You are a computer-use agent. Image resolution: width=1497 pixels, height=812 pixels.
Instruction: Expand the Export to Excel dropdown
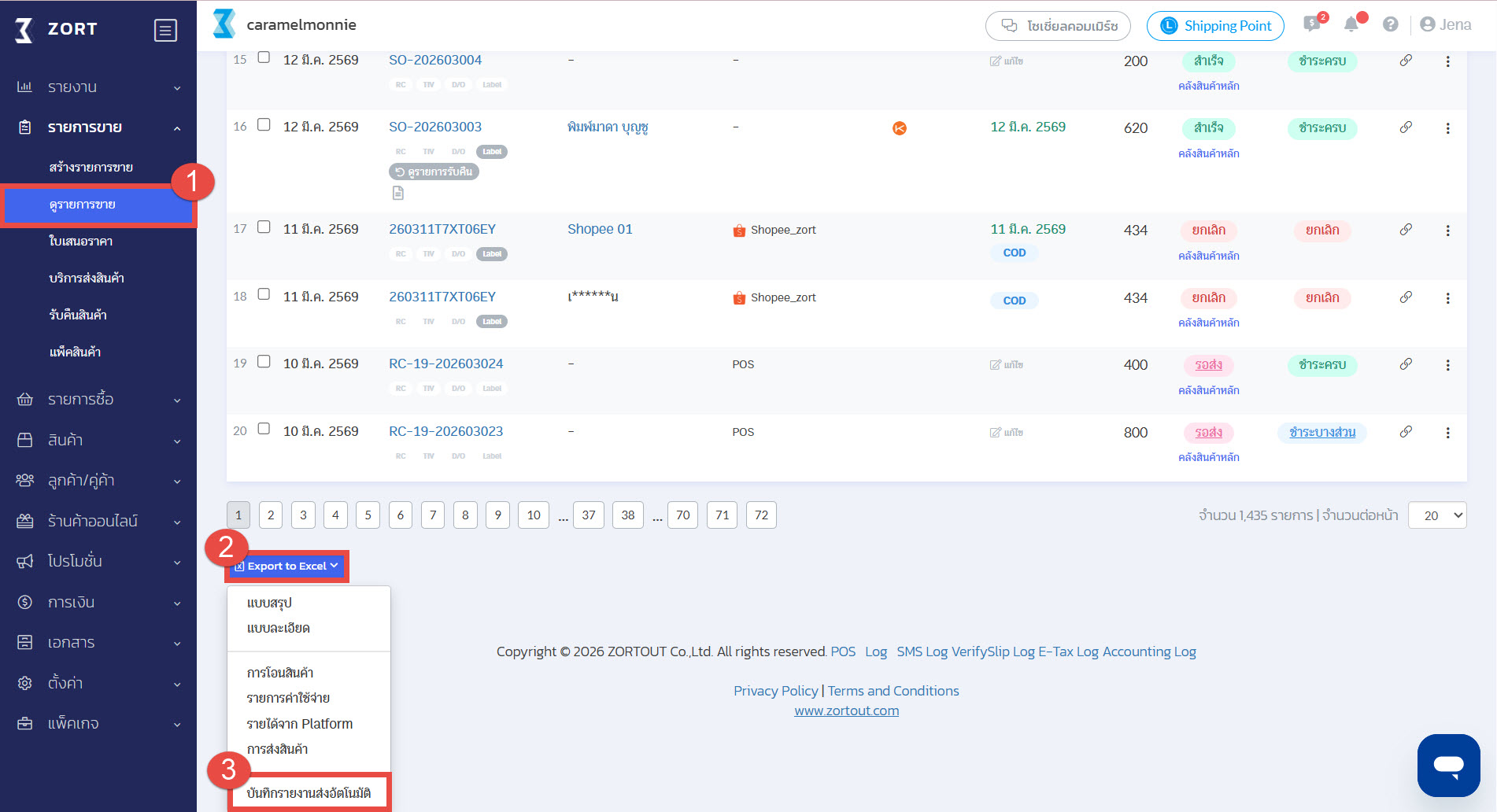tap(288, 566)
